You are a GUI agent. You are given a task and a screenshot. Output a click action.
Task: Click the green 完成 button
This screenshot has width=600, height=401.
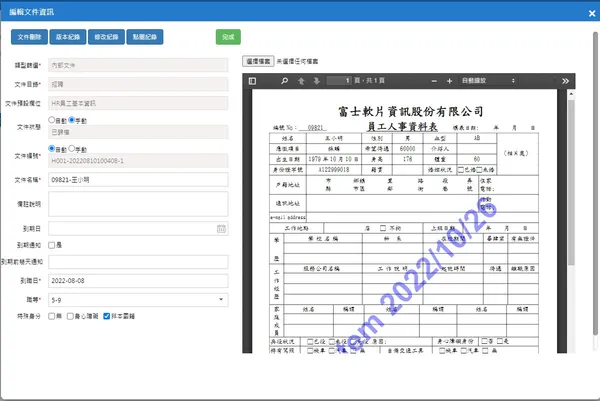[x=228, y=37]
